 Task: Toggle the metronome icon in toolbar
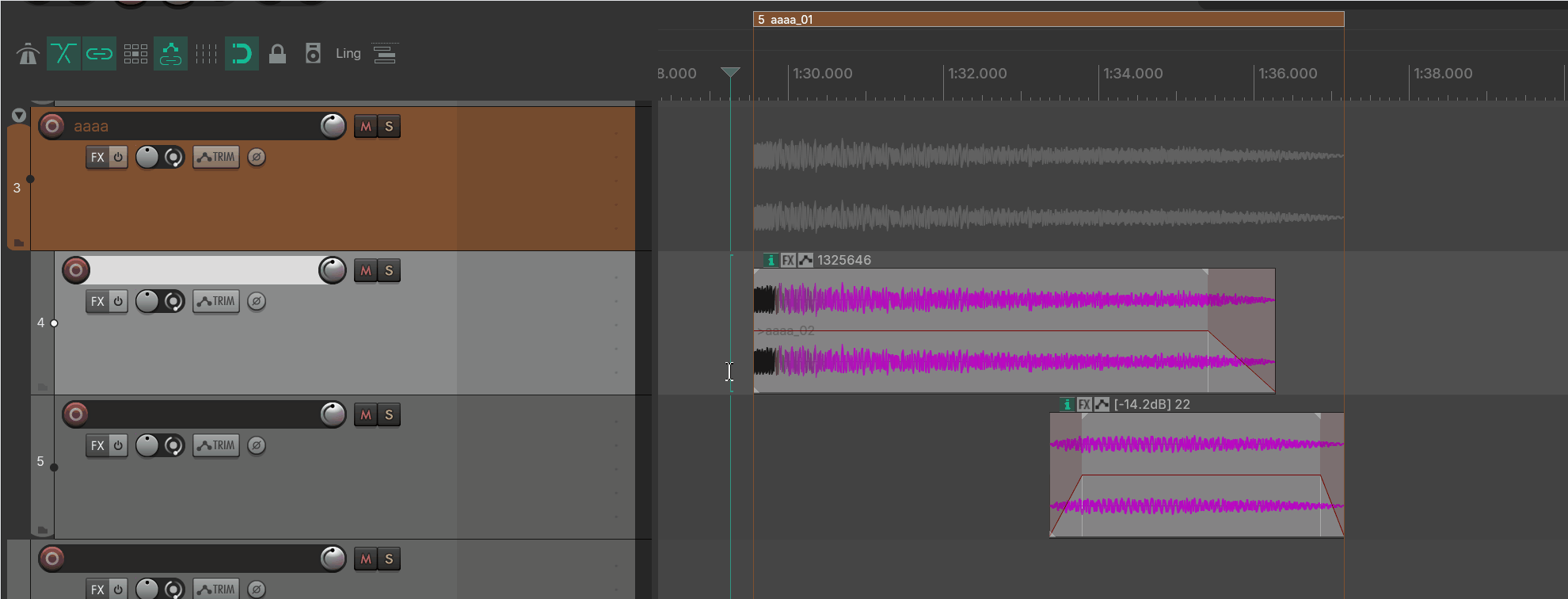pos(28,54)
